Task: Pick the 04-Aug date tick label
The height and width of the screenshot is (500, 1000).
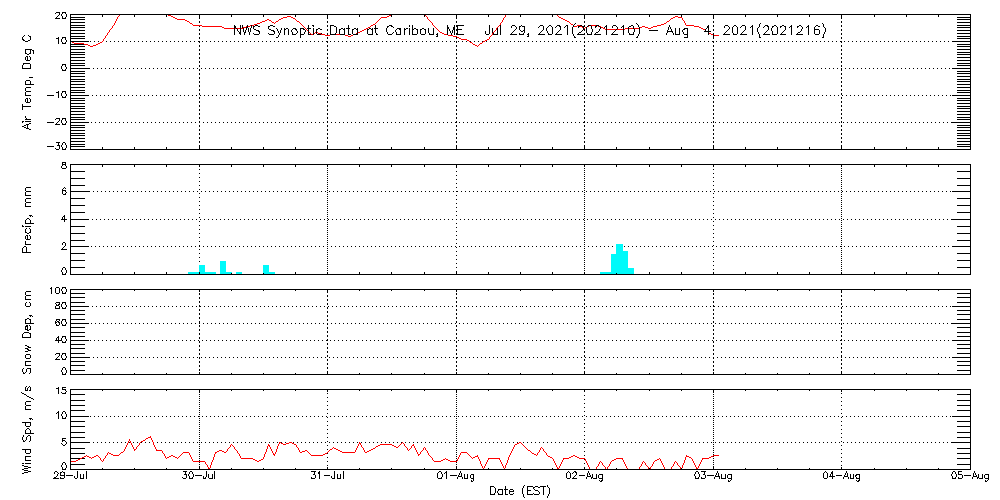Action: [x=842, y=477]
